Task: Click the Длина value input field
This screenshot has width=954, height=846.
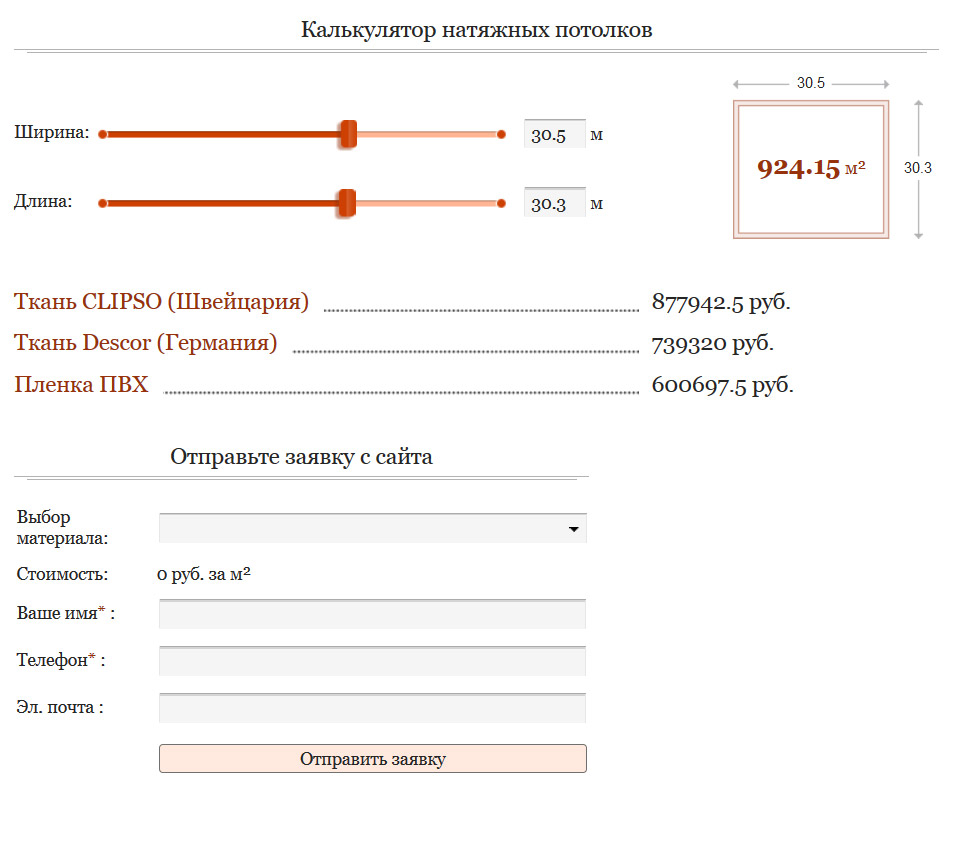Action: click(x=554, y=204)
